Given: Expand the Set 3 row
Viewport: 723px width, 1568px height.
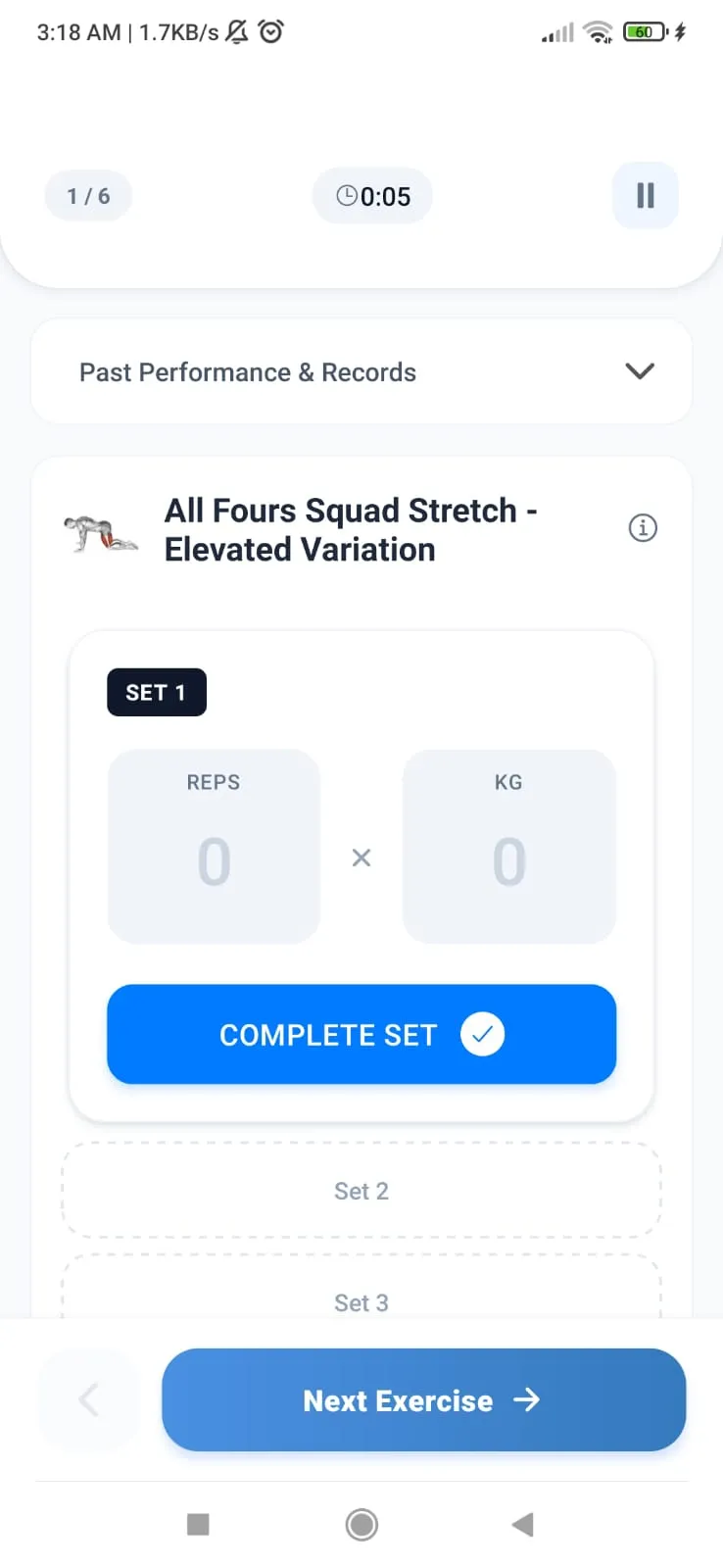Looking at the screenshot, I should point(361,1301).
